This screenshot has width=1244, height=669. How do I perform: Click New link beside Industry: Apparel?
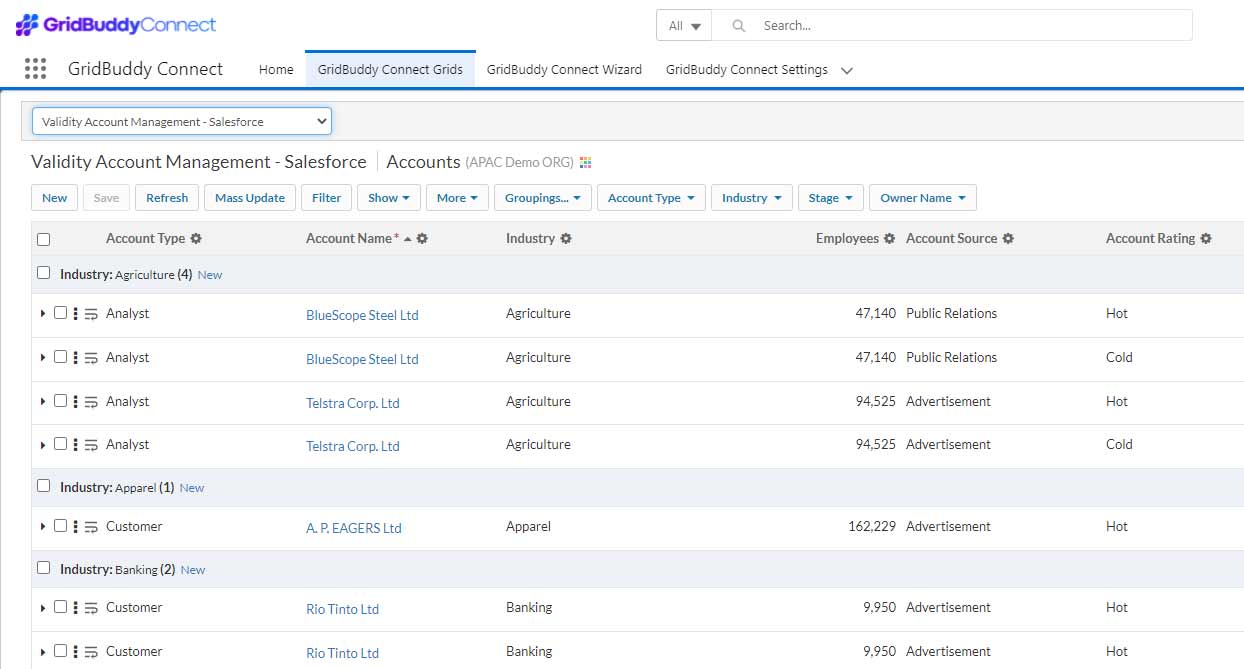point(192,488)
